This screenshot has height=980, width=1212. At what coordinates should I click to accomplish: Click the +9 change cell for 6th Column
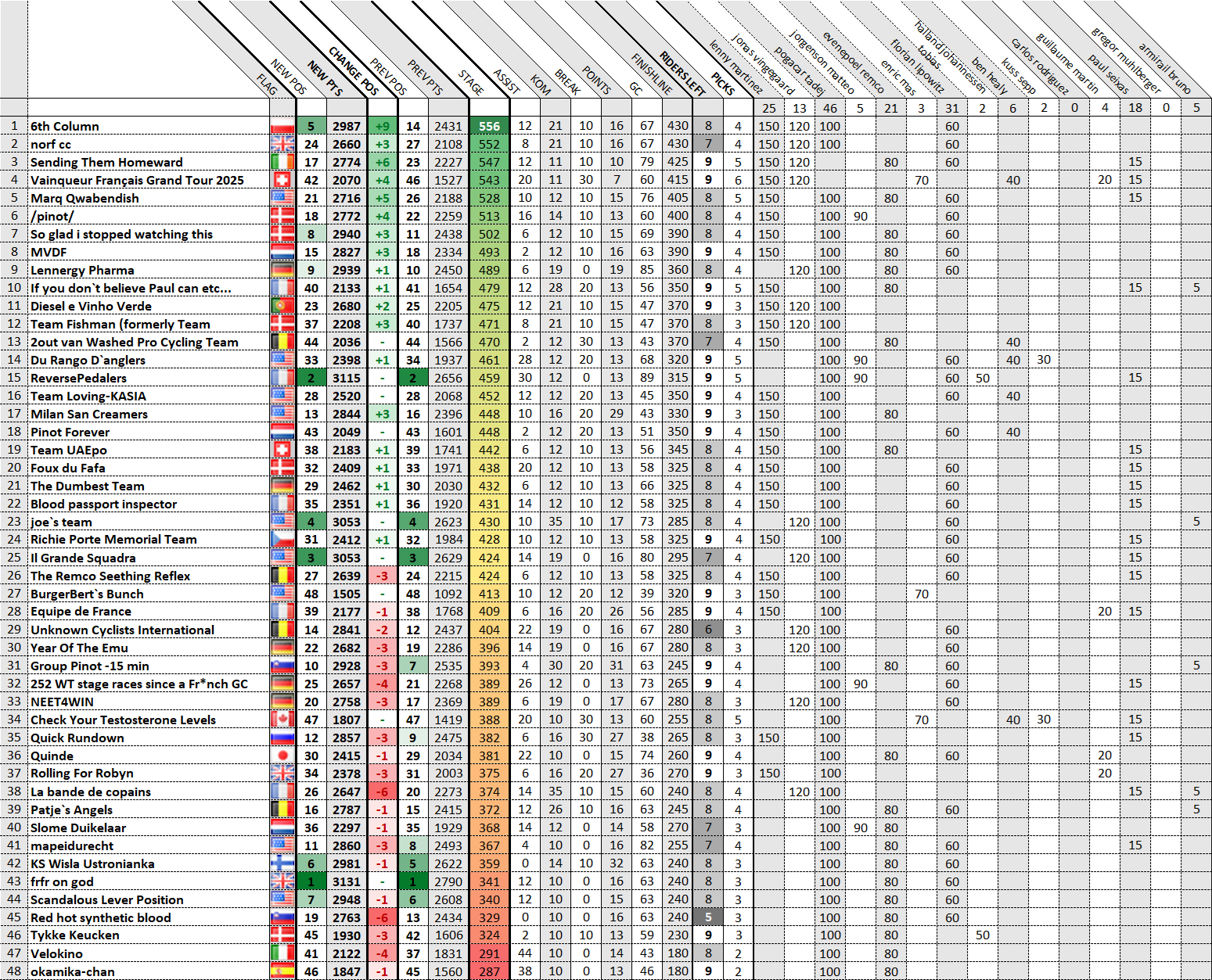click(383, 126)
